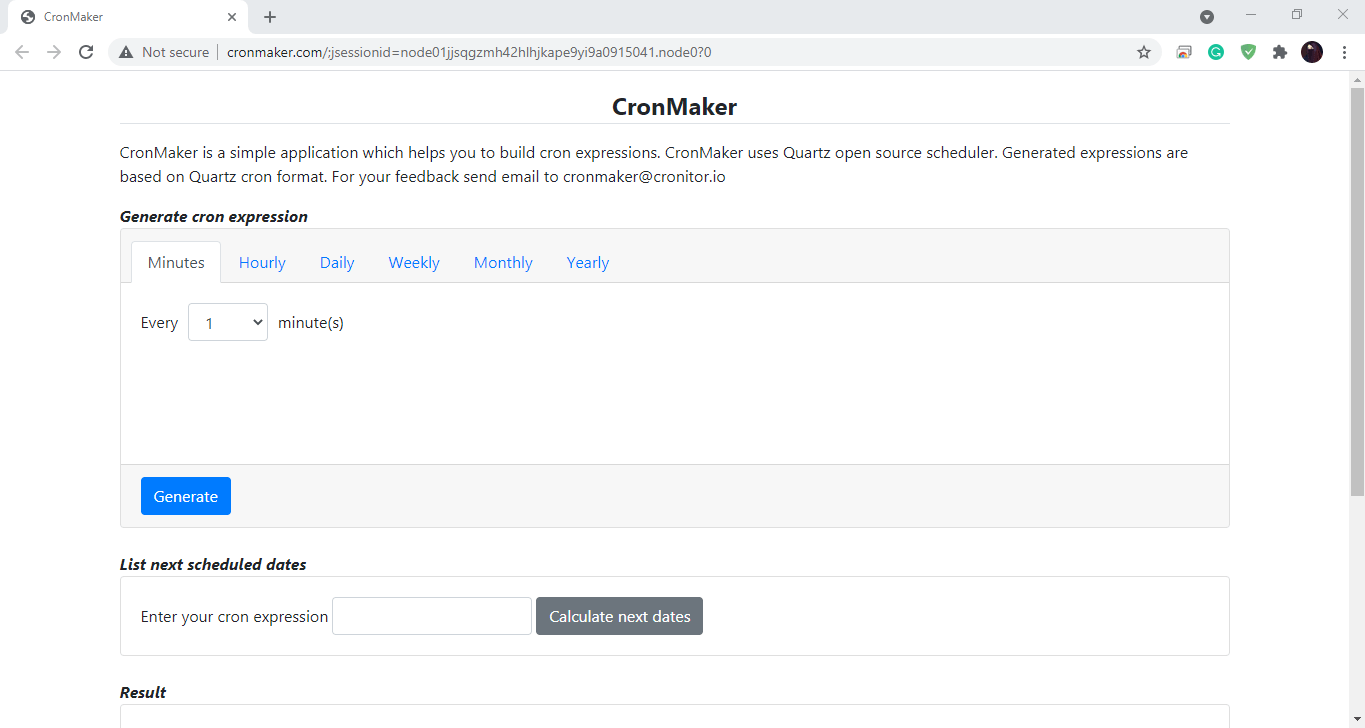Reload the page with refresh icon
The width and height of the screenshot is (1365, 728).
86,52
